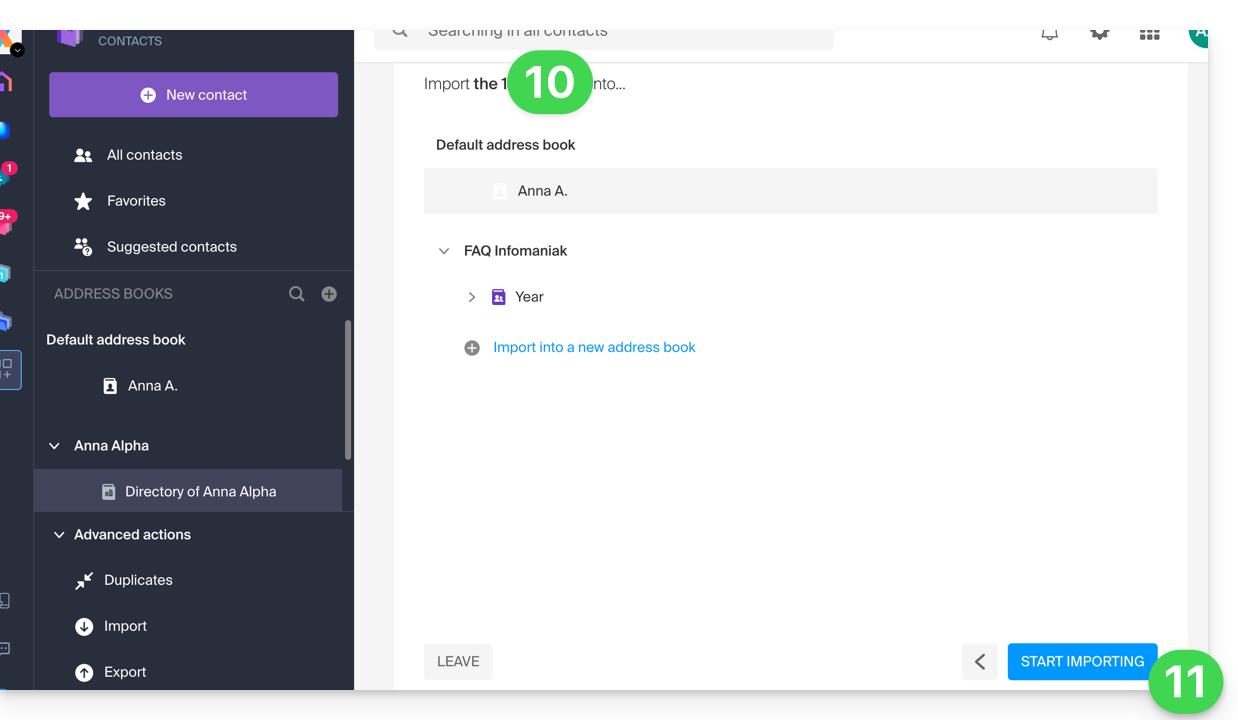This screenshot has height=720, width=1238.
Task: Click plus icon beside Import into new address book
Action: 472,348
